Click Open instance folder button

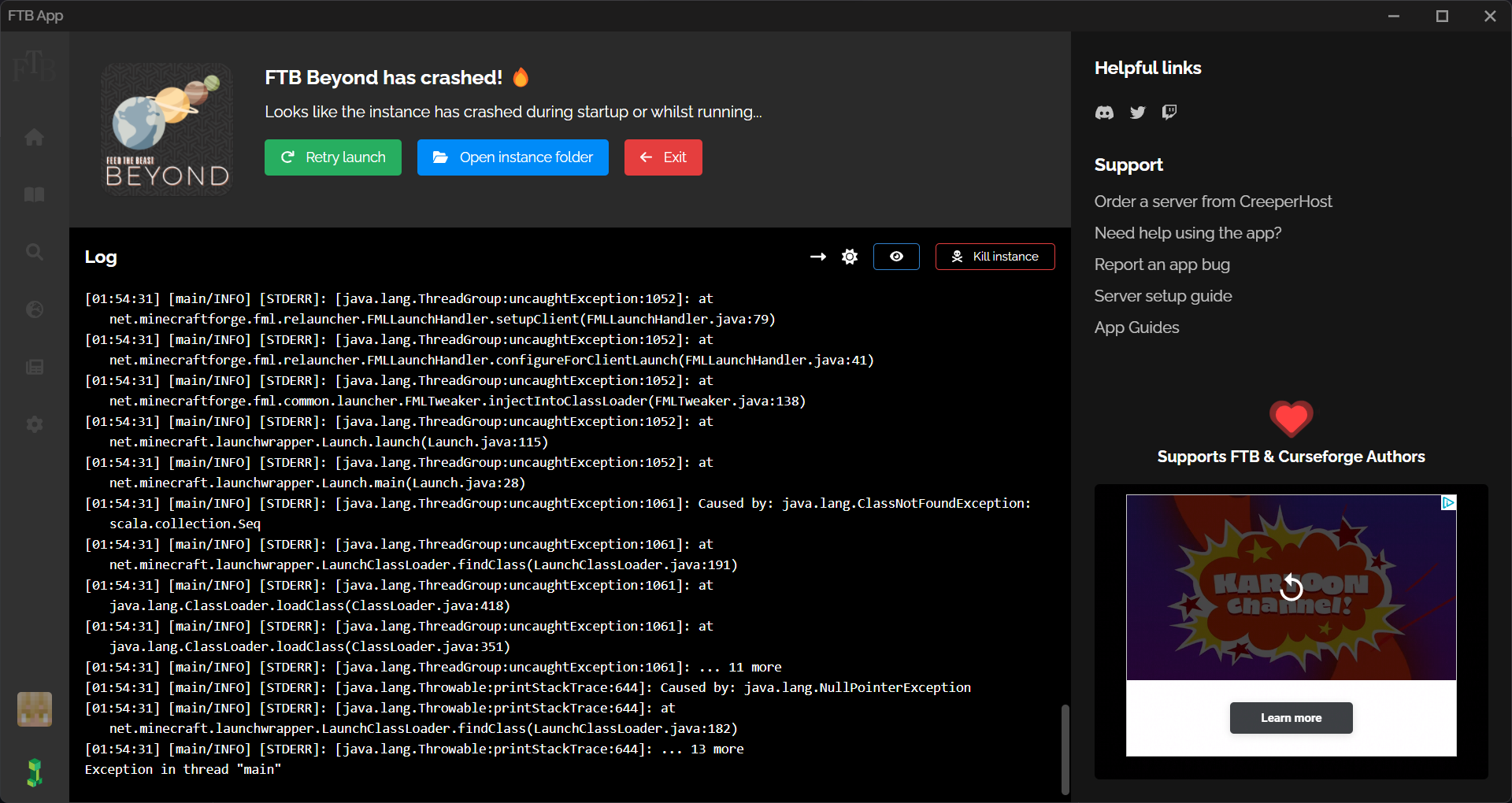(x=513, y=157)
